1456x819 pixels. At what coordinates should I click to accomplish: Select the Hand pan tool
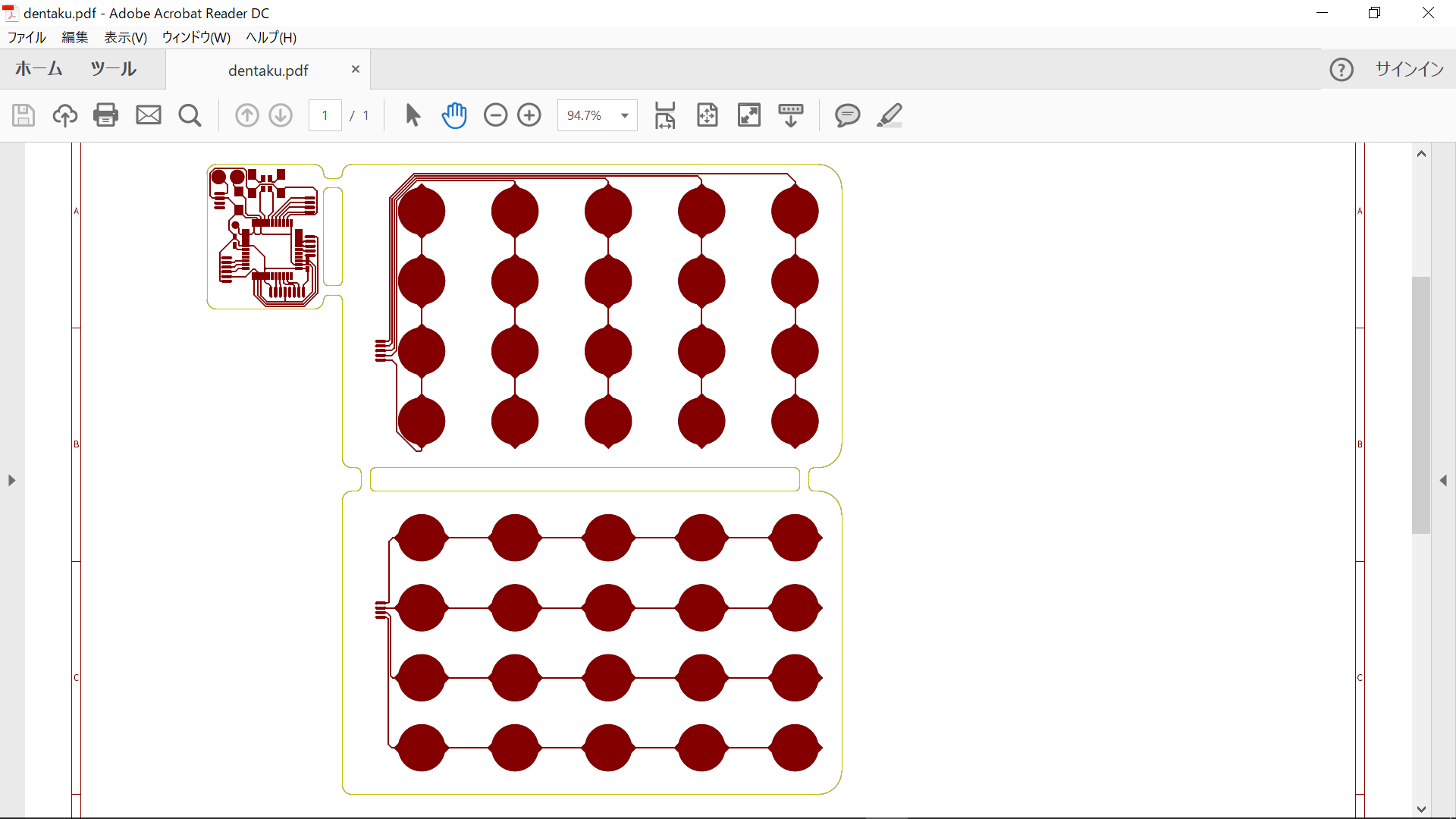pyautogui.click(x=454, y=115)
